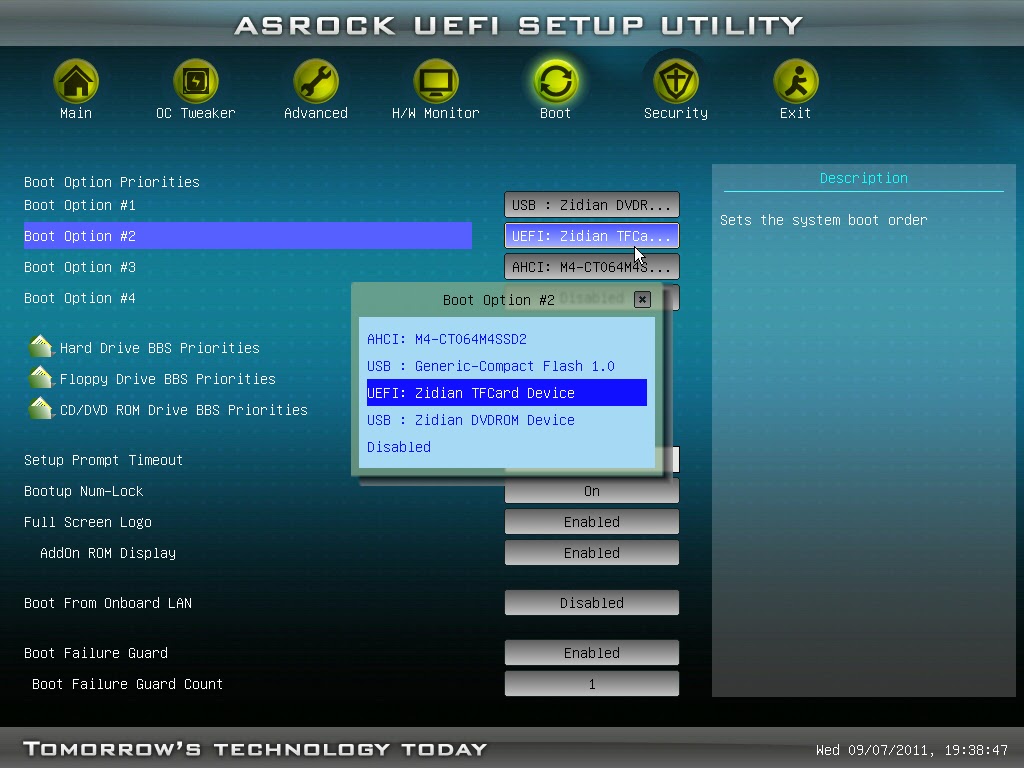Switch to the Exit tab label
1024x768 pixels.
point(795,113)
